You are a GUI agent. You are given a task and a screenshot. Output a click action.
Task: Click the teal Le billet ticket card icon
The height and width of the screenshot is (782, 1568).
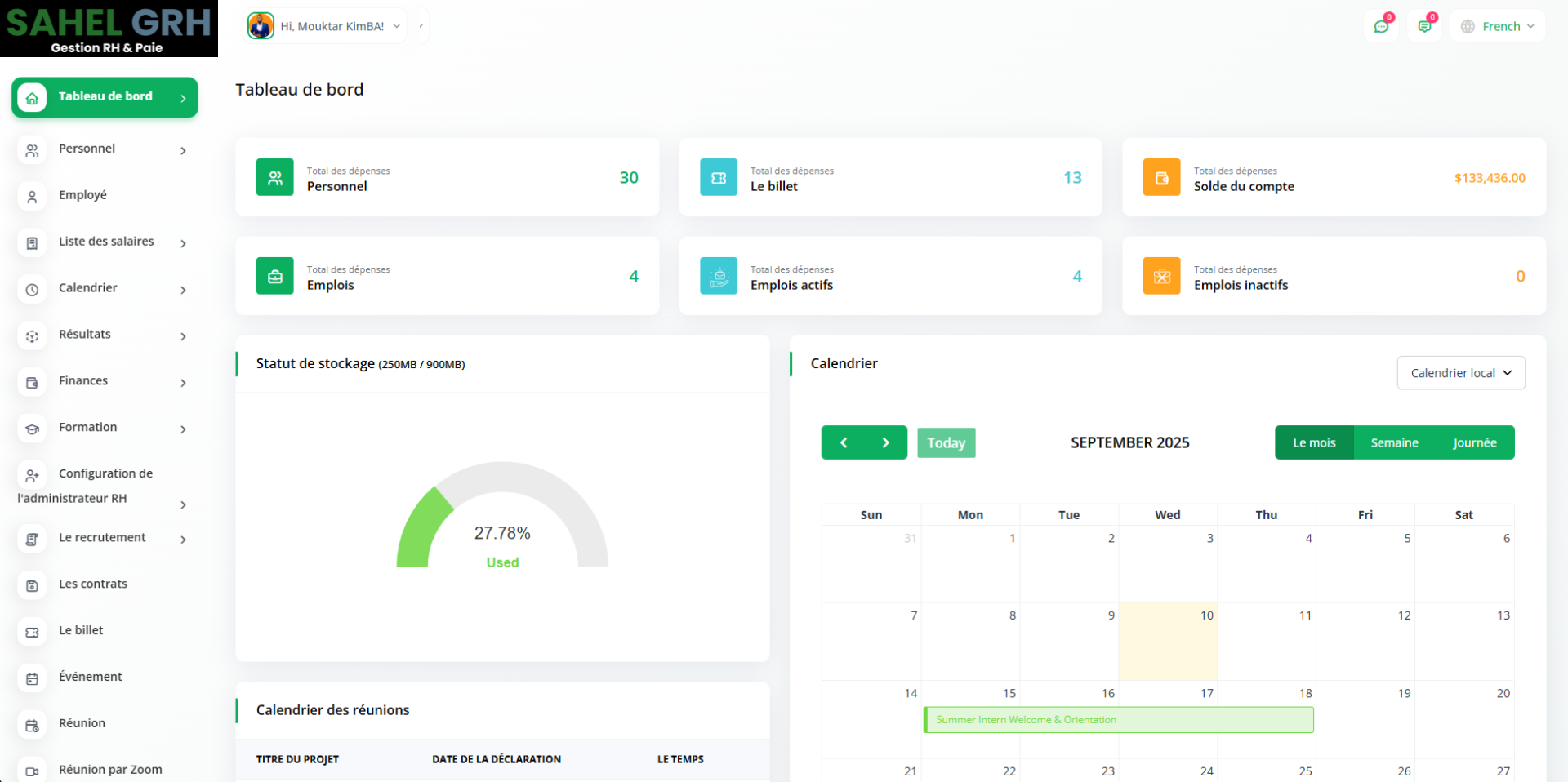tap(719, 177)
